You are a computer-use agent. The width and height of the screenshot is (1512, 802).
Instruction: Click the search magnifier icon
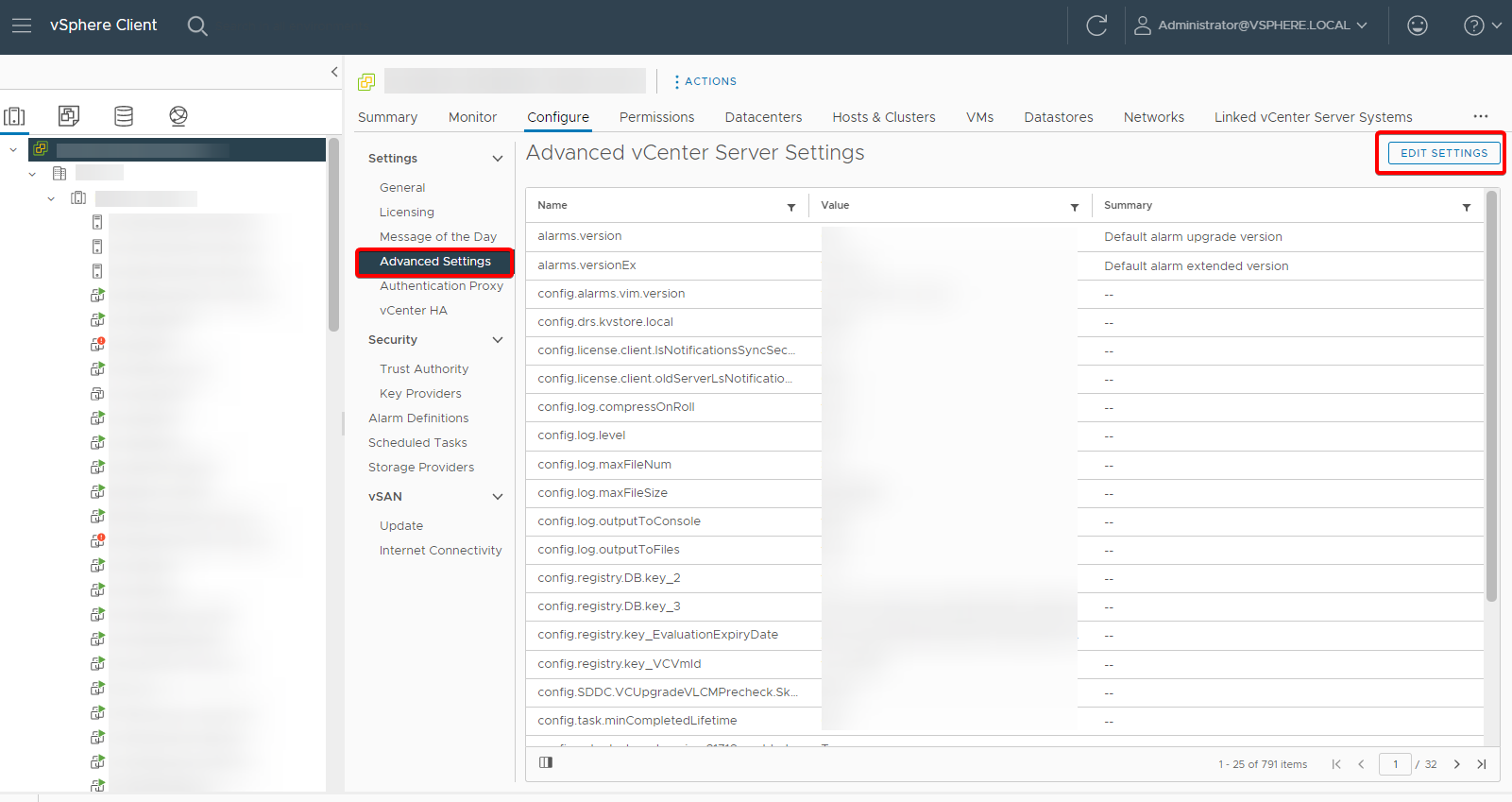point(196,26)
